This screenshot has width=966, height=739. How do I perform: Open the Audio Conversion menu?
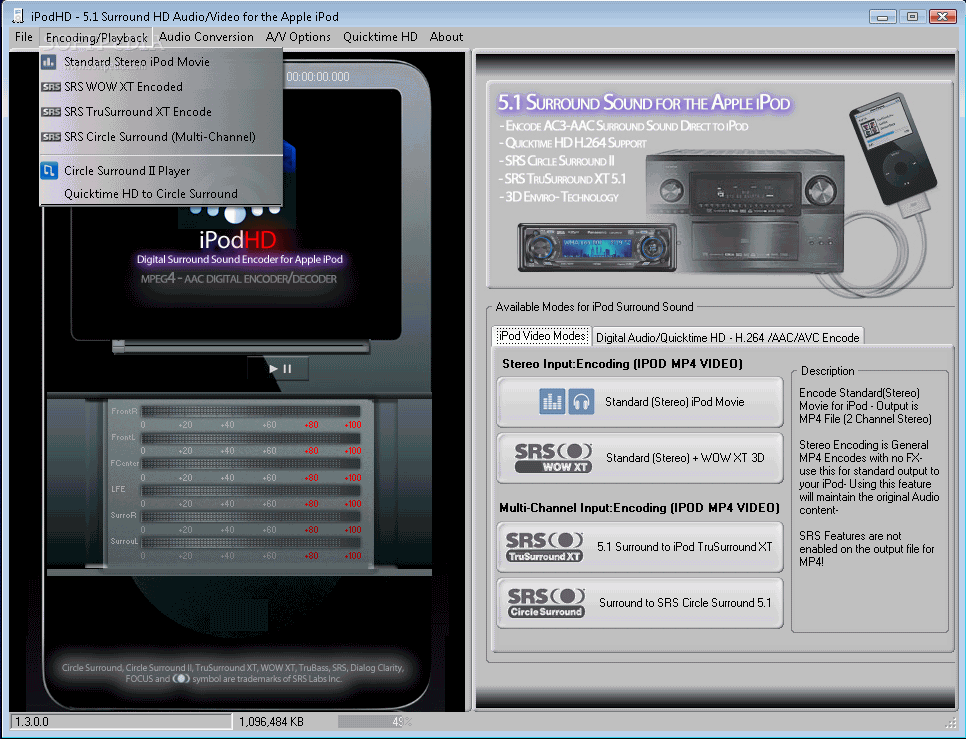click(x=206, y=37)
